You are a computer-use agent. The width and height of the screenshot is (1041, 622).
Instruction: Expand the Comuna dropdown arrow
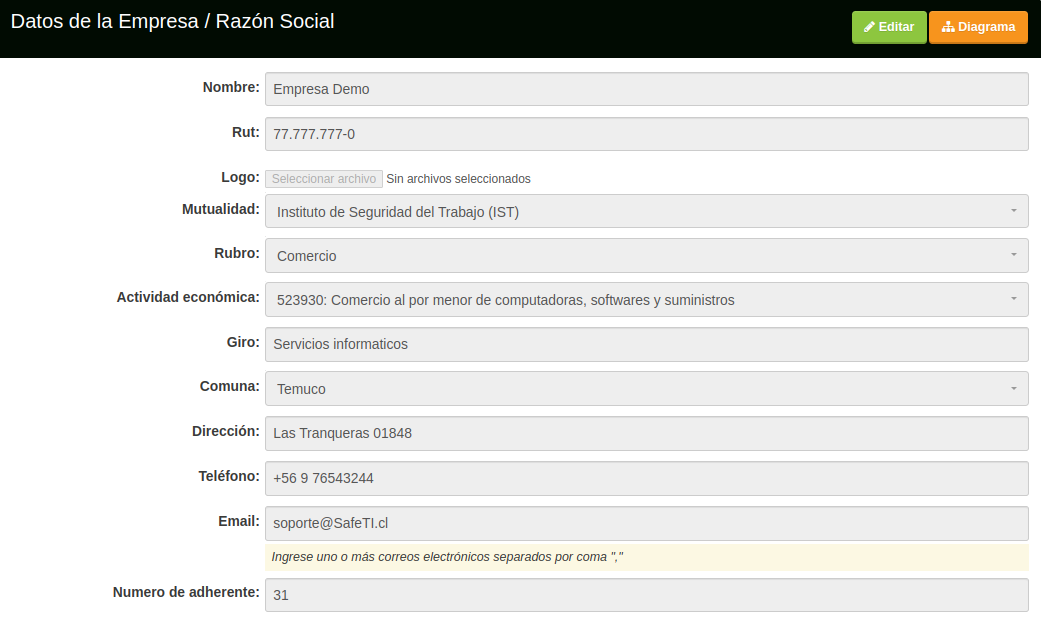[x=1014, y=388]
